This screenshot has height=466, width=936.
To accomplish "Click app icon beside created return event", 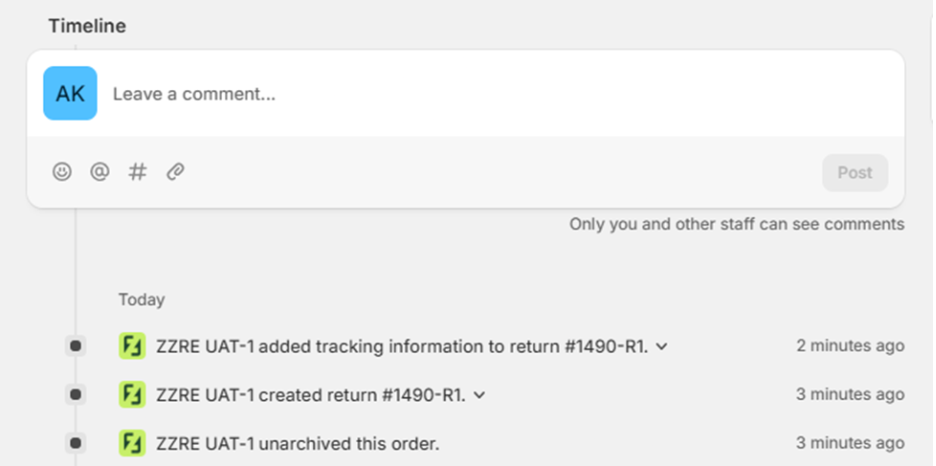I will (131, 394).
